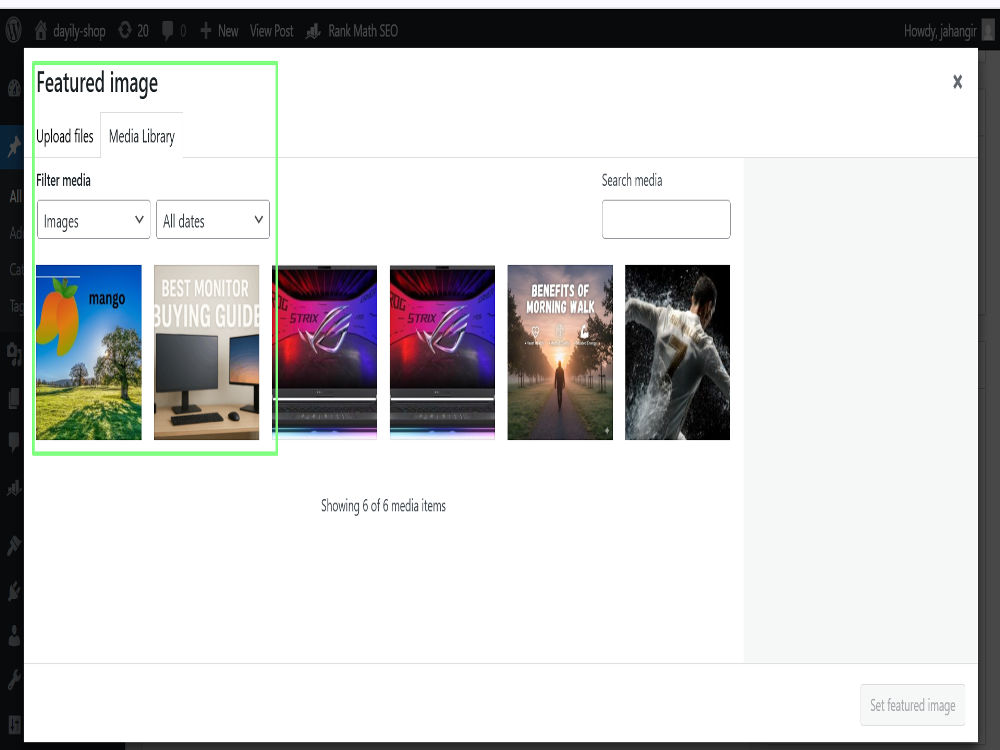Screen dimensions: 1000x750
Task: Click the Plugins icon in admin sidebar
Action: (13, 591)
